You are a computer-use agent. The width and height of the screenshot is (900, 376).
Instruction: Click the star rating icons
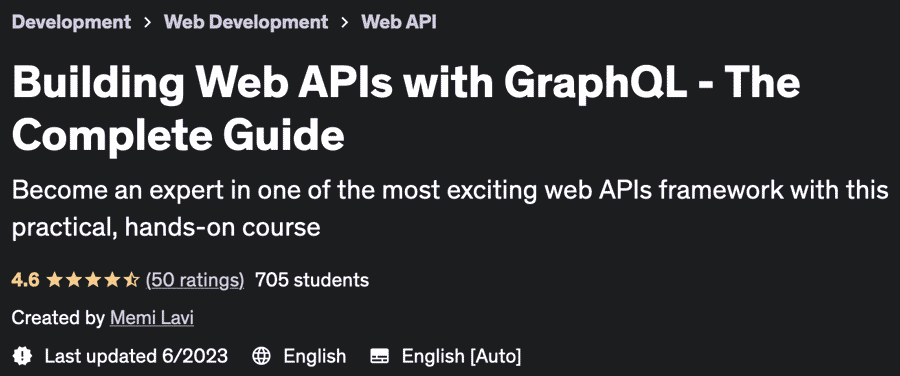(92, 280)
